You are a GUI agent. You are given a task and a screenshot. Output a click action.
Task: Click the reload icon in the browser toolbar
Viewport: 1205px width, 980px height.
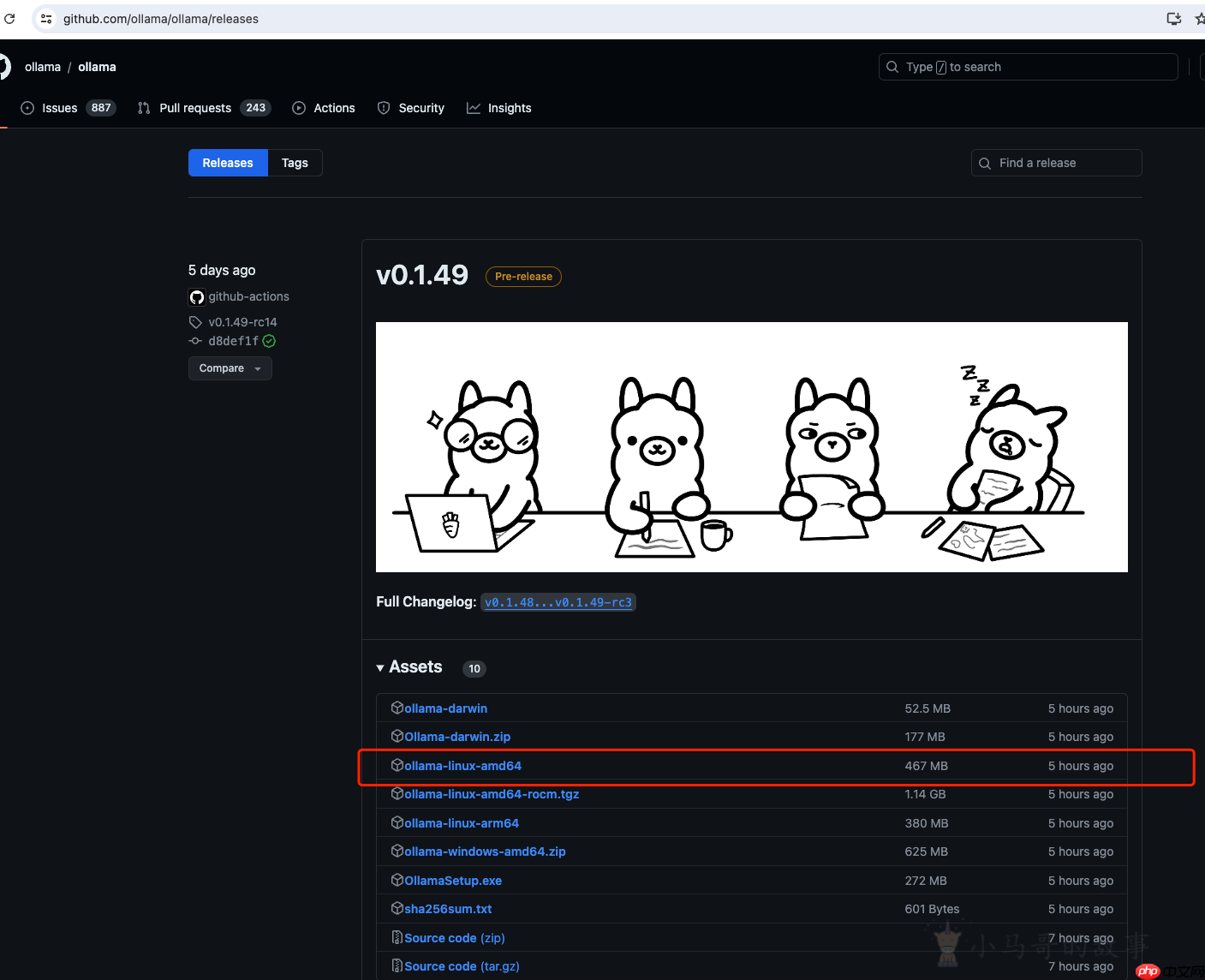(x=9, y=18)
